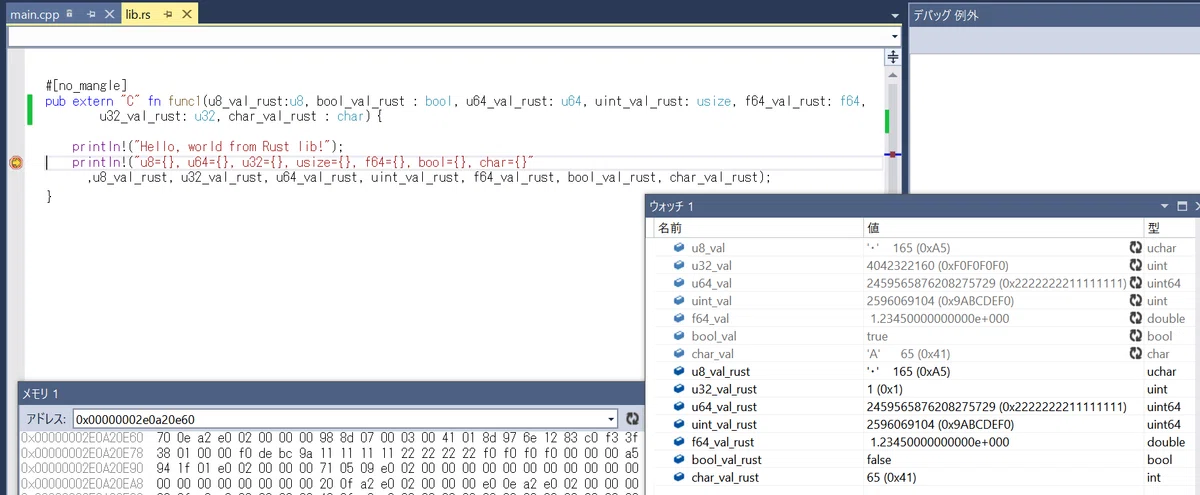Select the bool_val_rust watch name
The height and width of the screenshot is (495, 1200).
click(727, 460)
